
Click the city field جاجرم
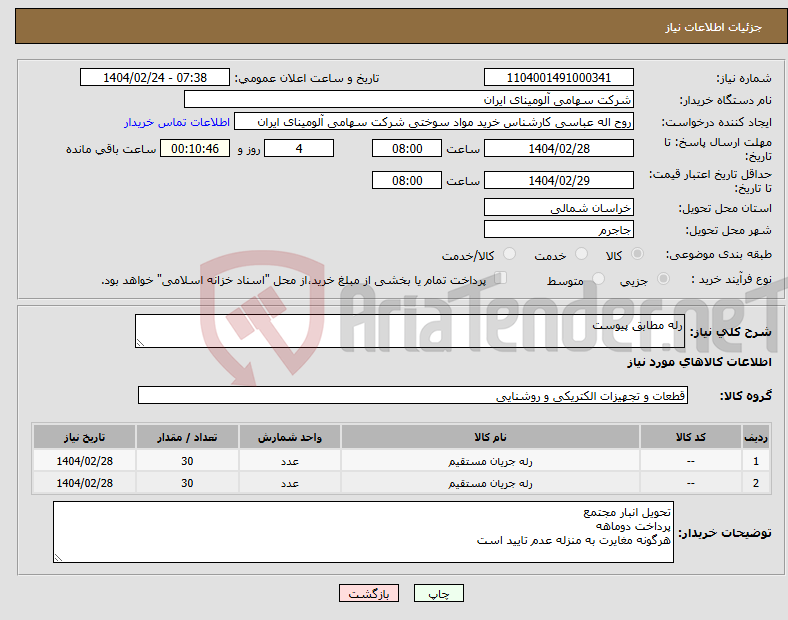(x=558, y=230)
